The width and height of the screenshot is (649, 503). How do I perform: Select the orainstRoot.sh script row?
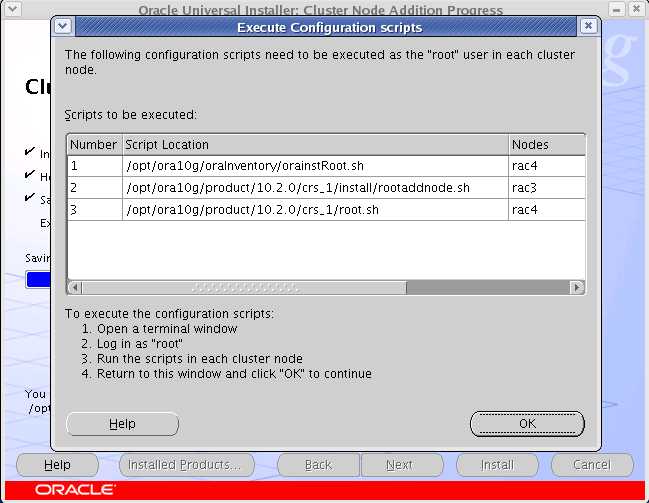tap(326, 166)
